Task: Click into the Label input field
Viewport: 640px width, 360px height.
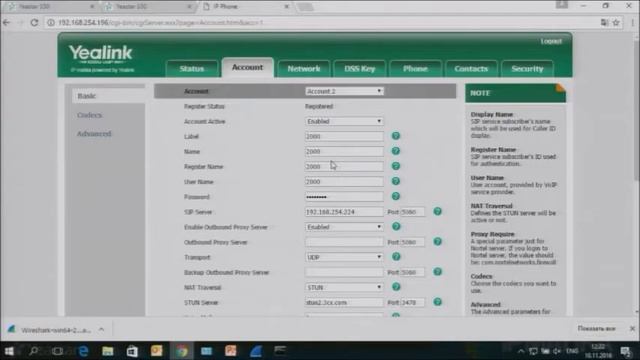Action: [x=344, y=136]
